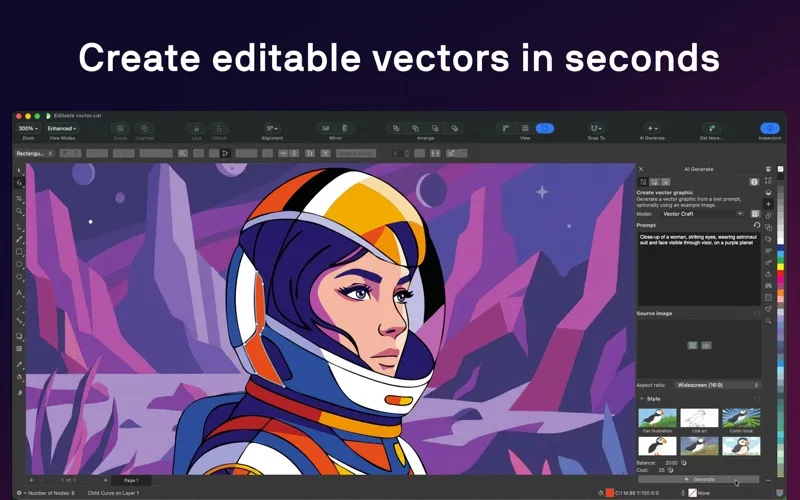The width and height of the screenshot is (800, 500).
Task: Choose the Comic book style thumbnail
Action: [x=741, y=418]
